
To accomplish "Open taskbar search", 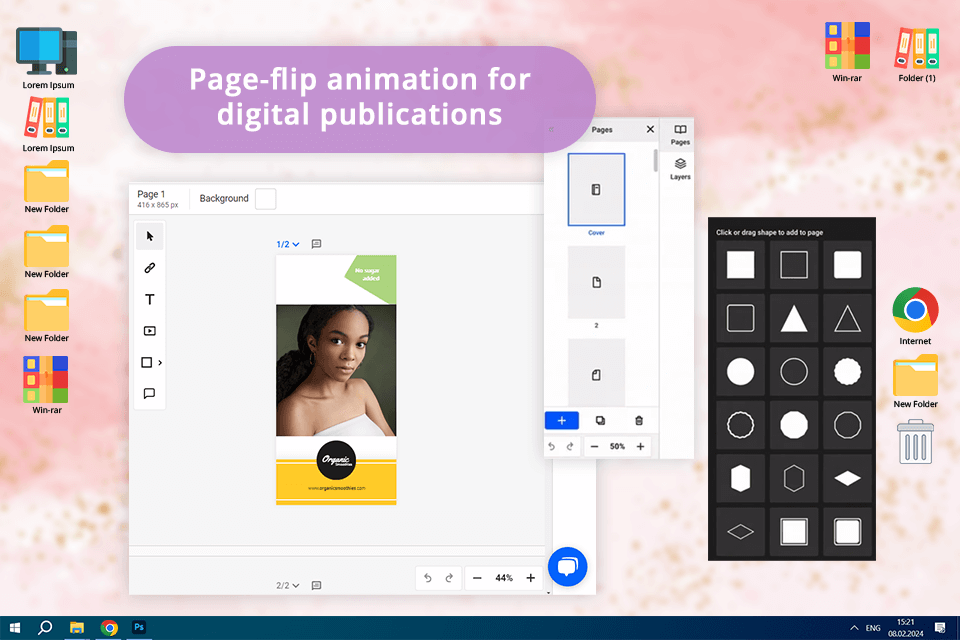I will (x=45, y=628).
